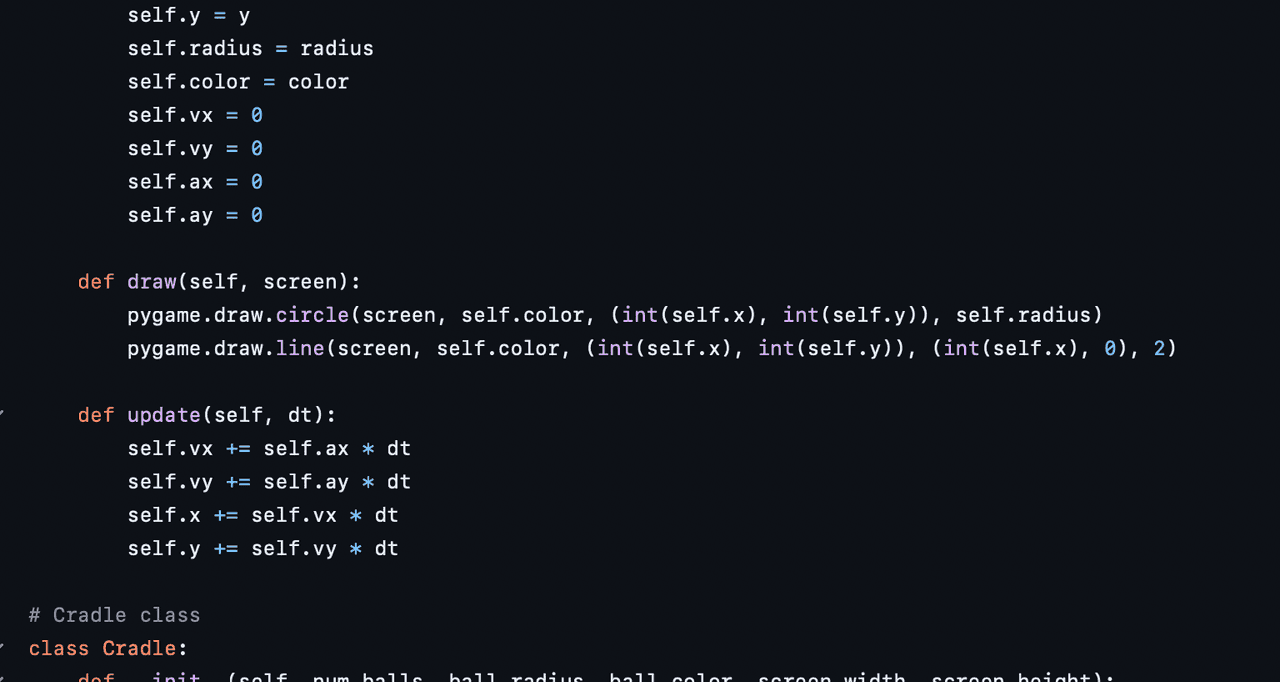1280x682 pixels.
Task: Click the '# Cradle class' comment
Action: [114, 615]
